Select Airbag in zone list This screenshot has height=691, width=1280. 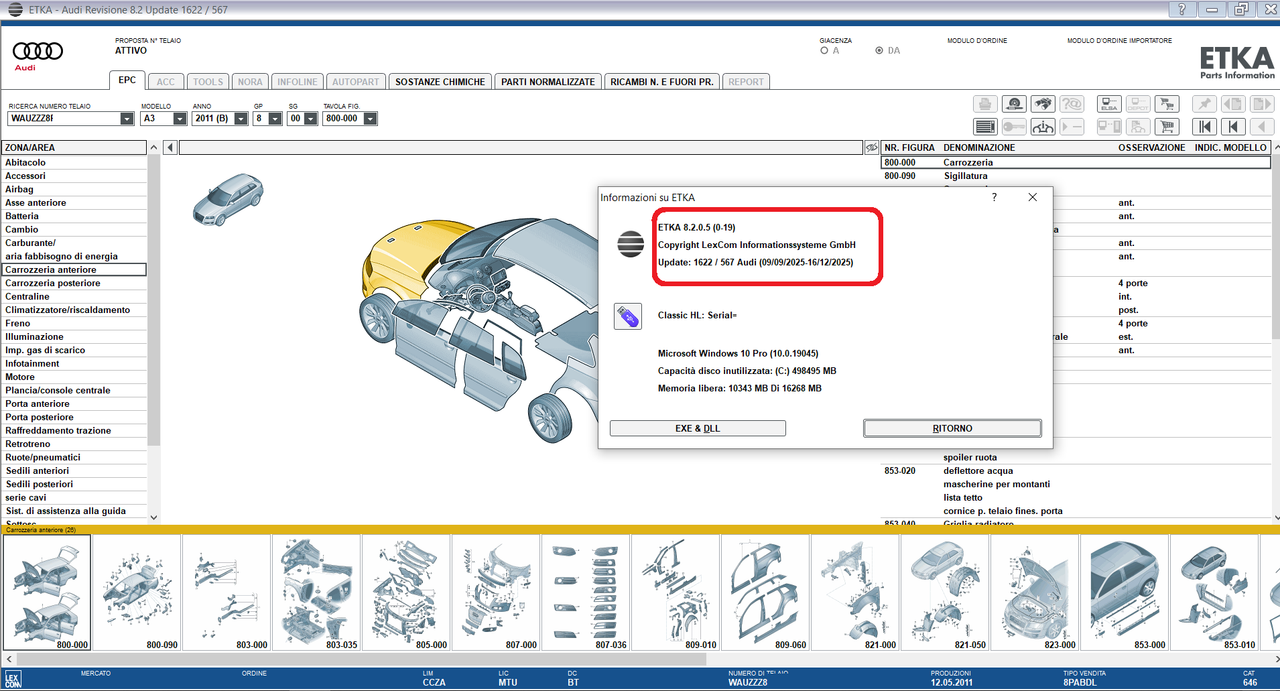pyautogui.click(x=73, y=189)
